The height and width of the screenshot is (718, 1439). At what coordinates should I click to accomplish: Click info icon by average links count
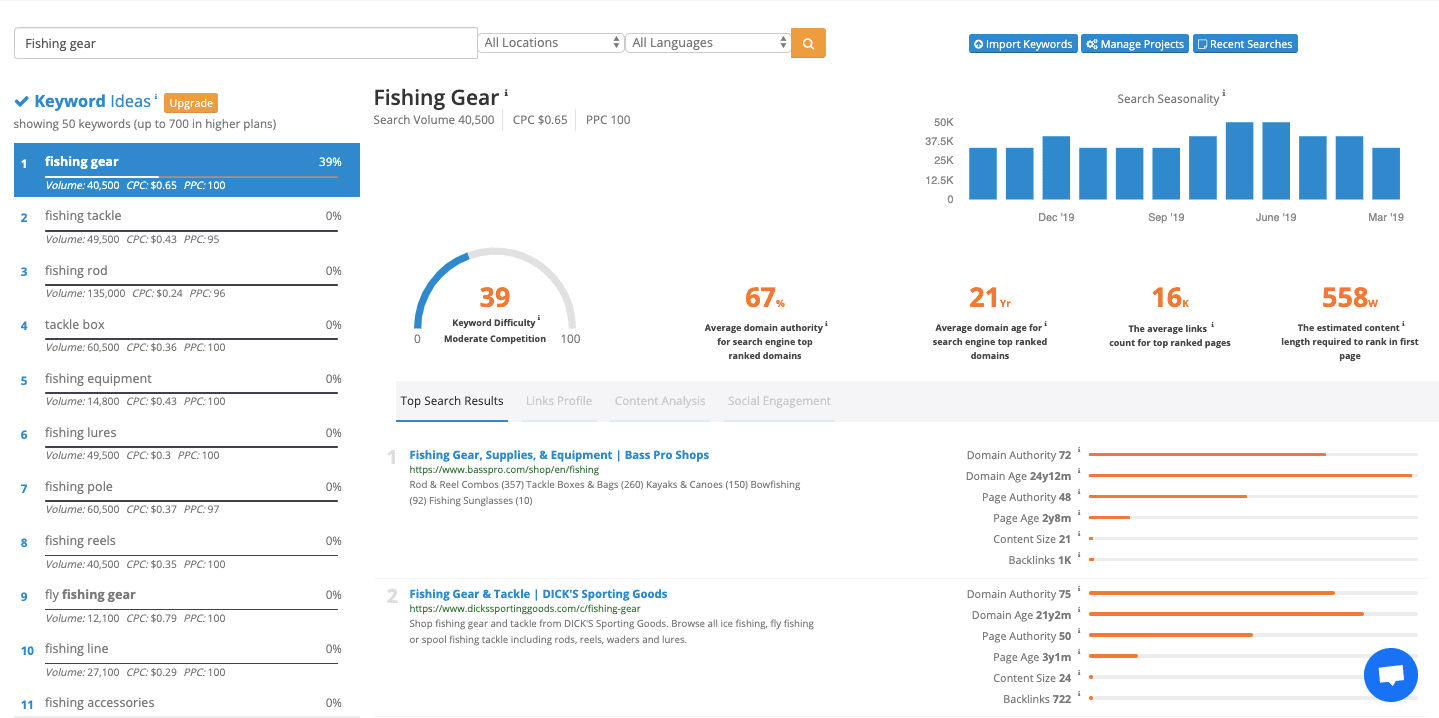pos(1213,325)
